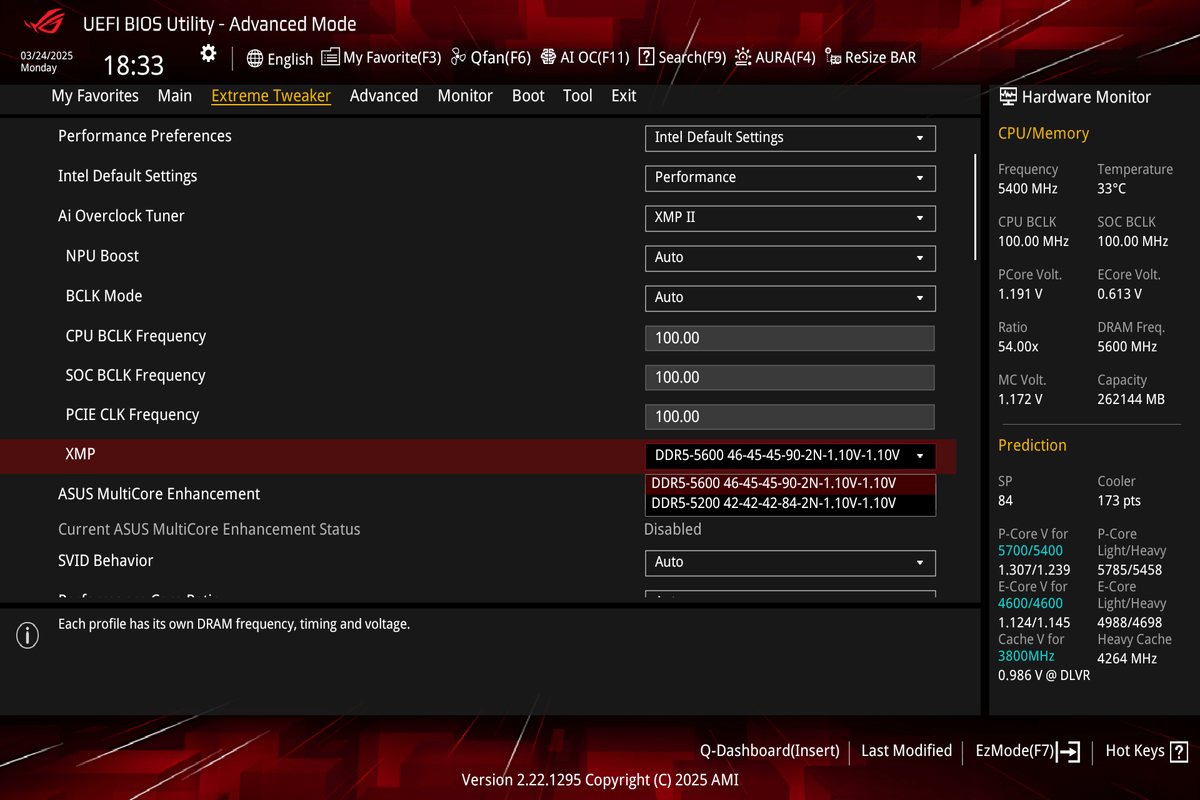Click the 173 pts Cooler score

(x=1119, y=500)
